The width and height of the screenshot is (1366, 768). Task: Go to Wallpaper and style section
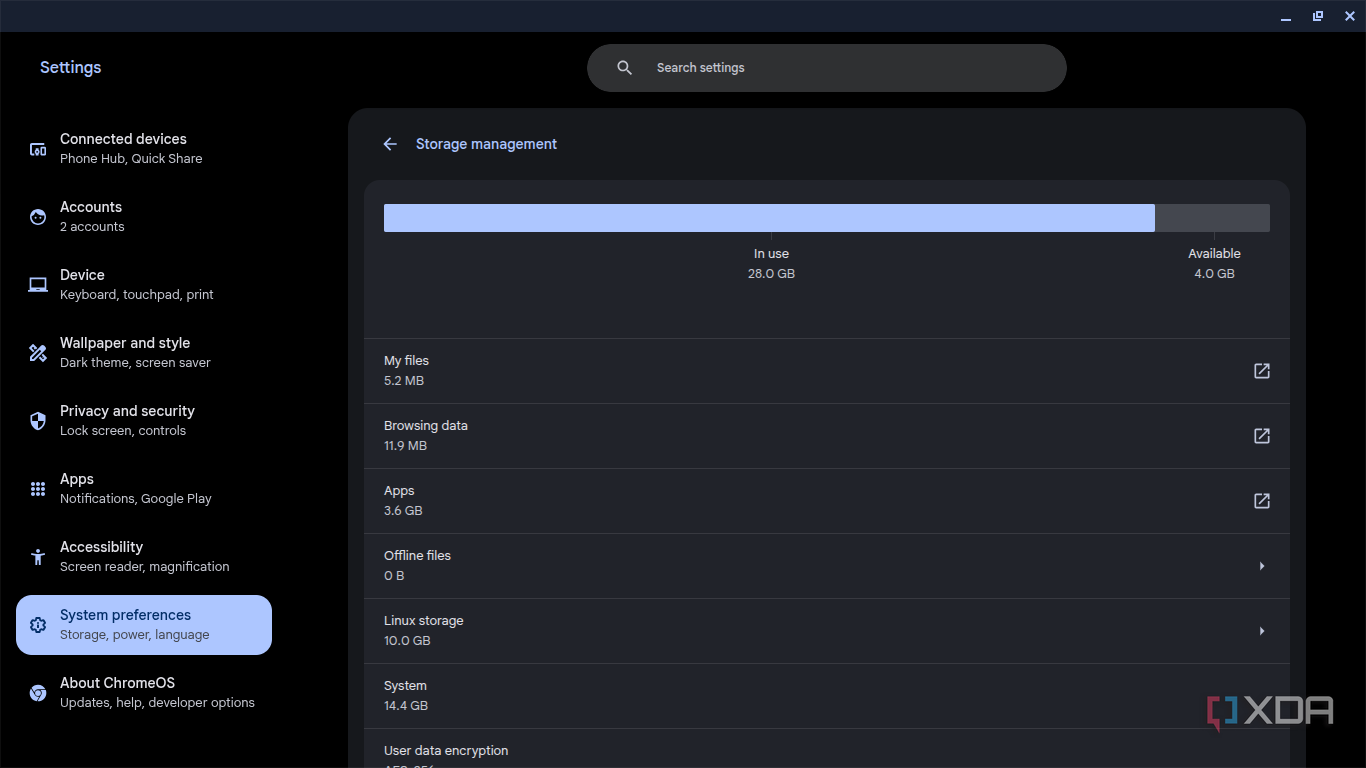click(x=144, y=353)
